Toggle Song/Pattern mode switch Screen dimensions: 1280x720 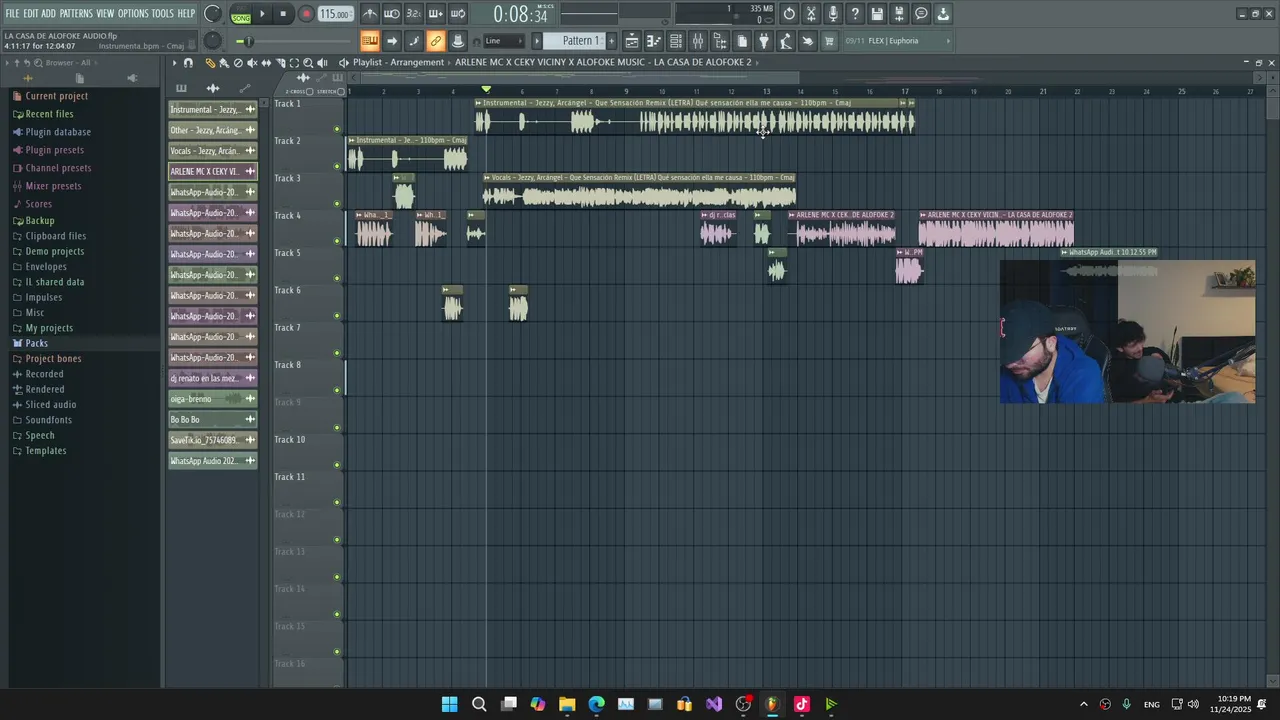[241, 14]
